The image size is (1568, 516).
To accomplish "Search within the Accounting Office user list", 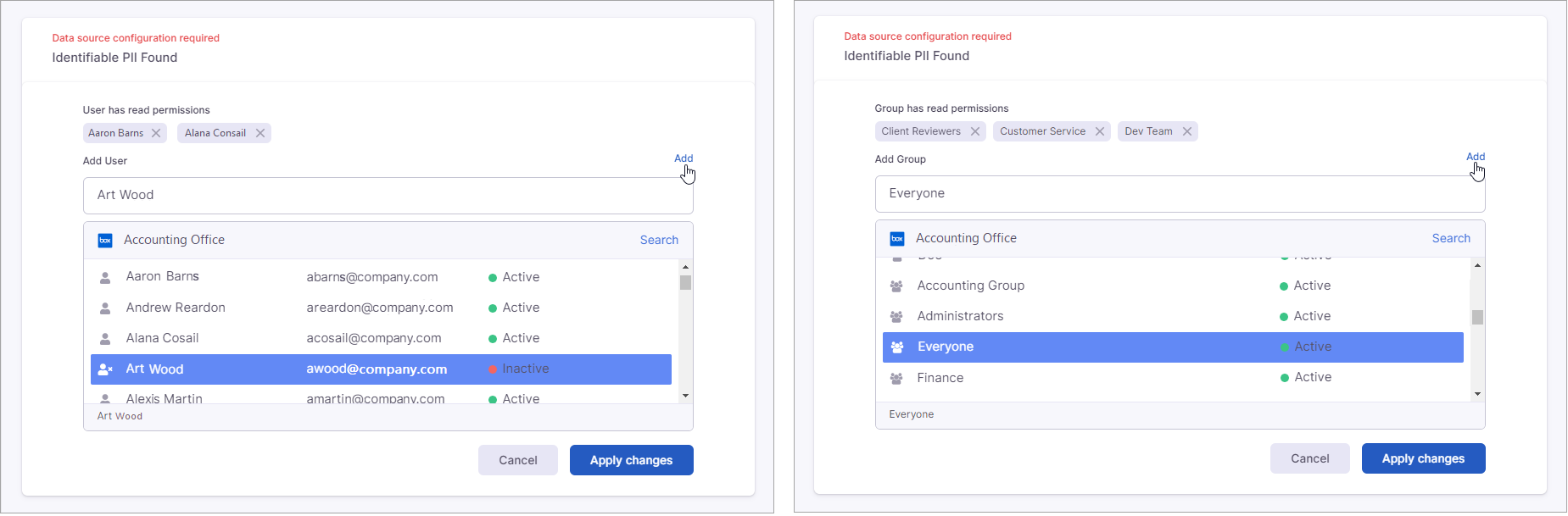I will click(659, 241).
